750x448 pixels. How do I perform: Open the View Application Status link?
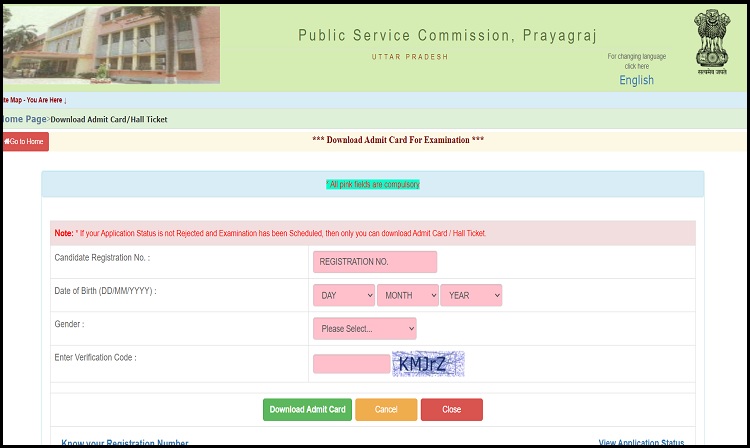tap(641, 443)
